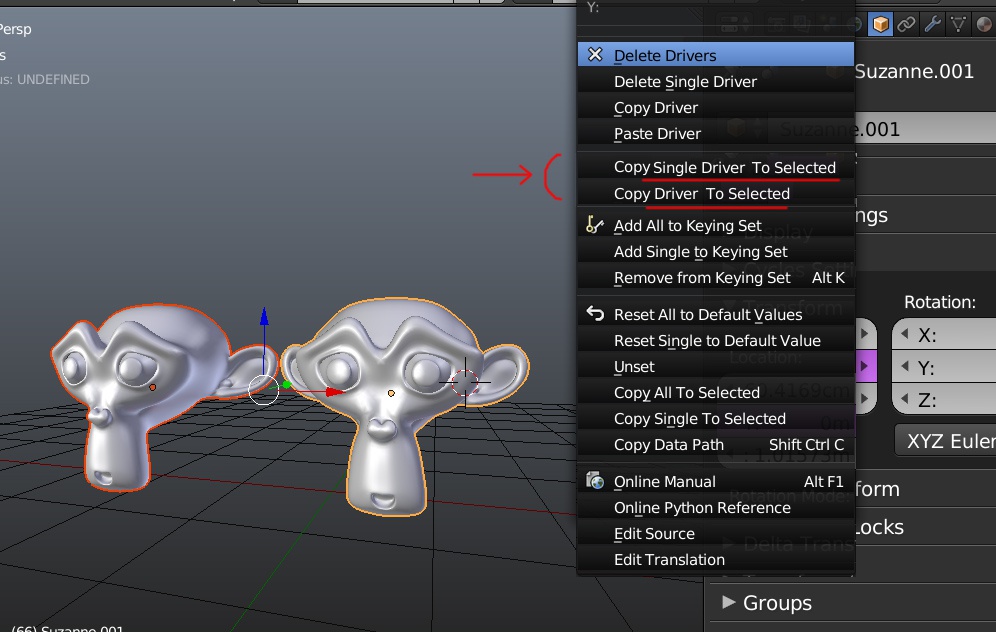The image size is (996, 632).
Task: Click the Rotation Y value field
Action: 945,367
